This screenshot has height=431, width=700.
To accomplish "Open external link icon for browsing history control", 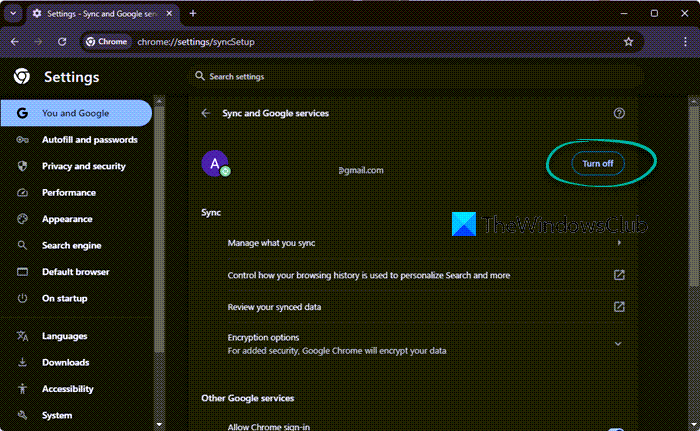I will pyautogui.click(x=619, y=275).
